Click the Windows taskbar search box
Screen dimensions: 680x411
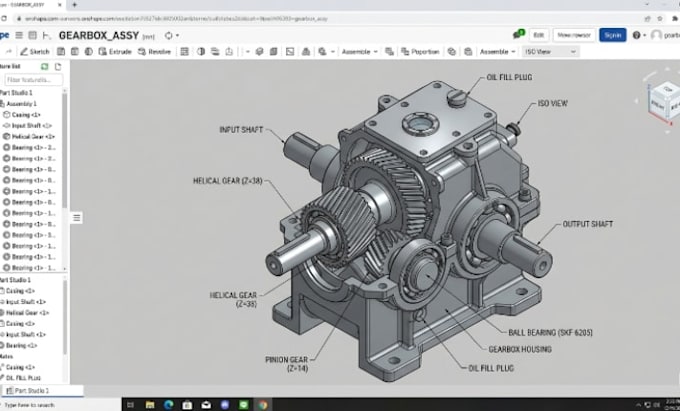[x=61, y=405]
